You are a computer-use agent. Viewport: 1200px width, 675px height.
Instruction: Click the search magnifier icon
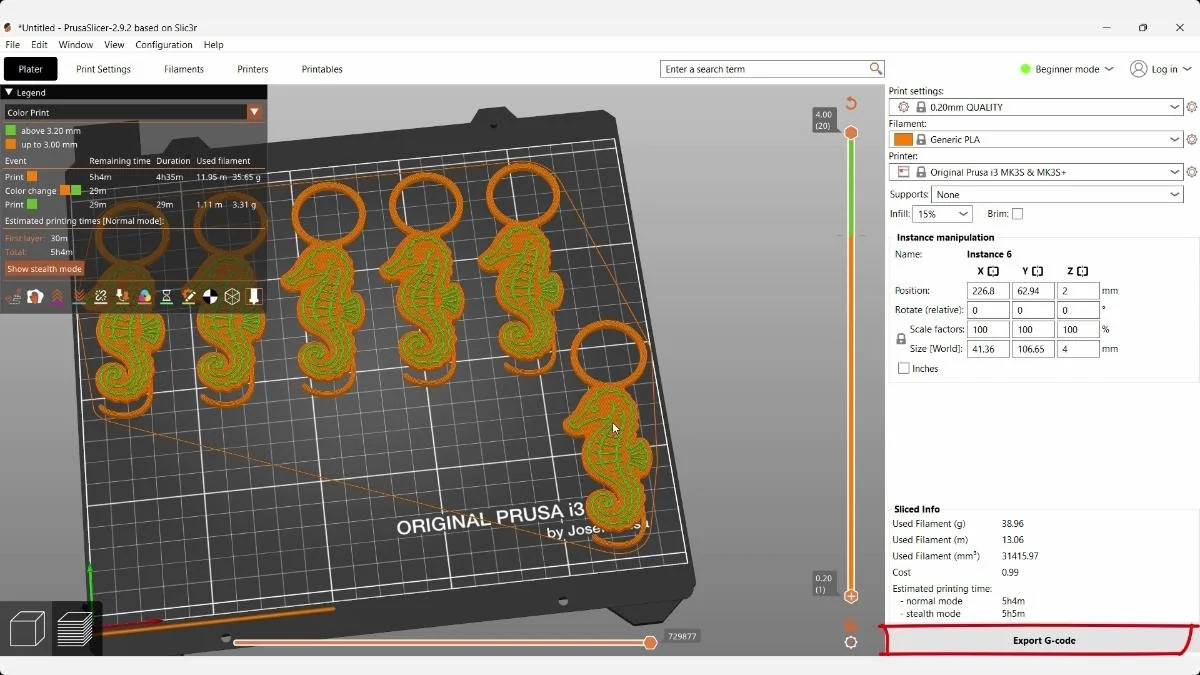[x=876, y=69]
